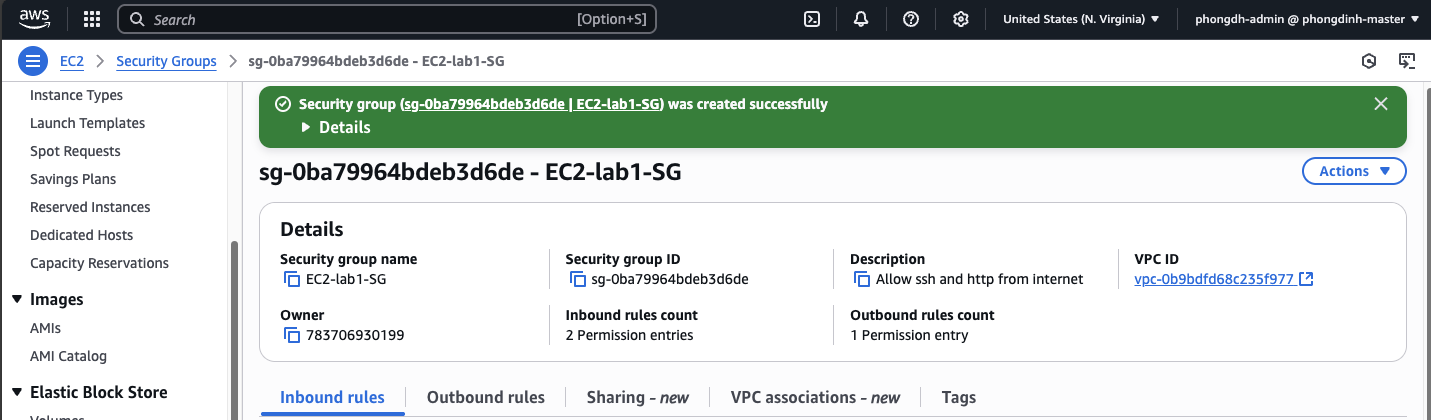Image resolution: width=1431 pixels, height=420 pixels.
Task: Dismiss the green success banner
Action: pyautogui.click(x=1381, y=104)
